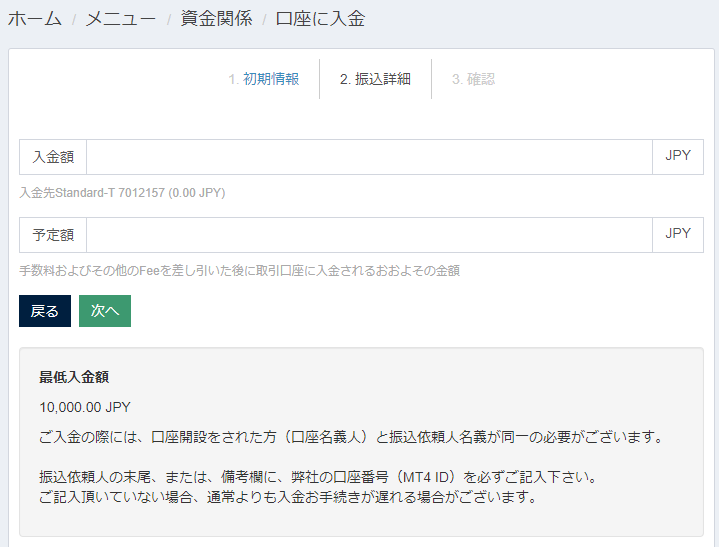Focus the 入金額 amount input field
Screen dimensions: 719x547
[369, 157]
